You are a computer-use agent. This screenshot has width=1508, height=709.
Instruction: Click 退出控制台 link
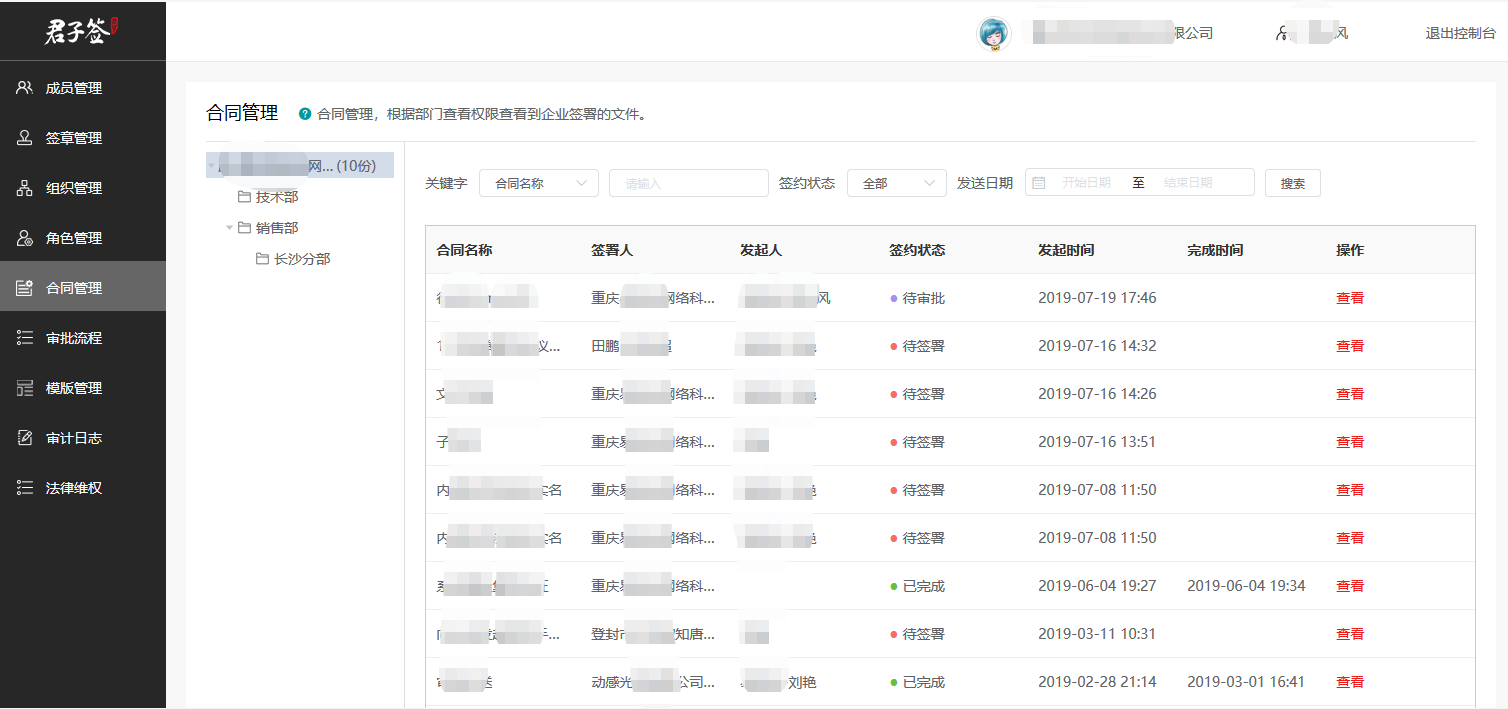point(1460,33)
